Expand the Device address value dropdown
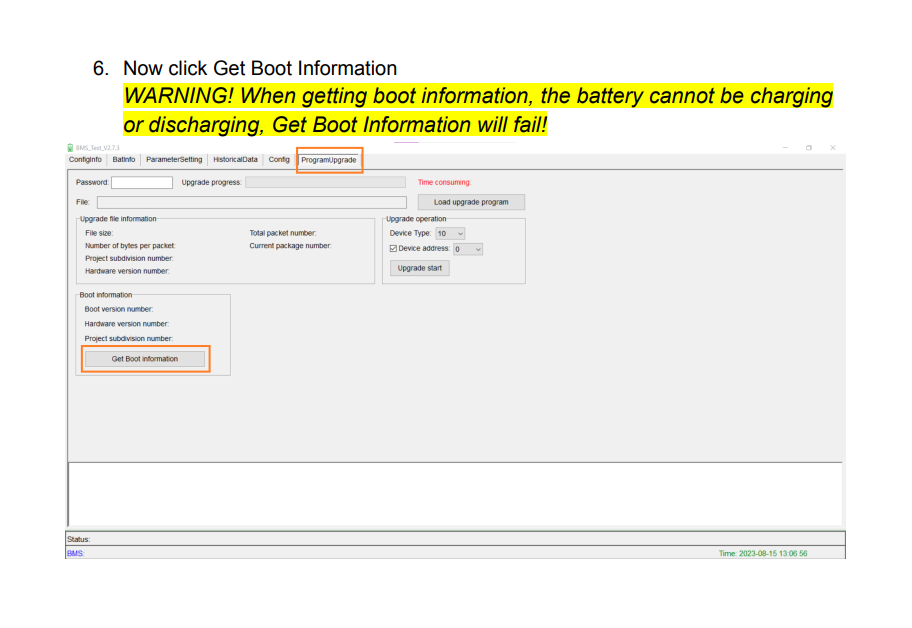 click(468, 249)
